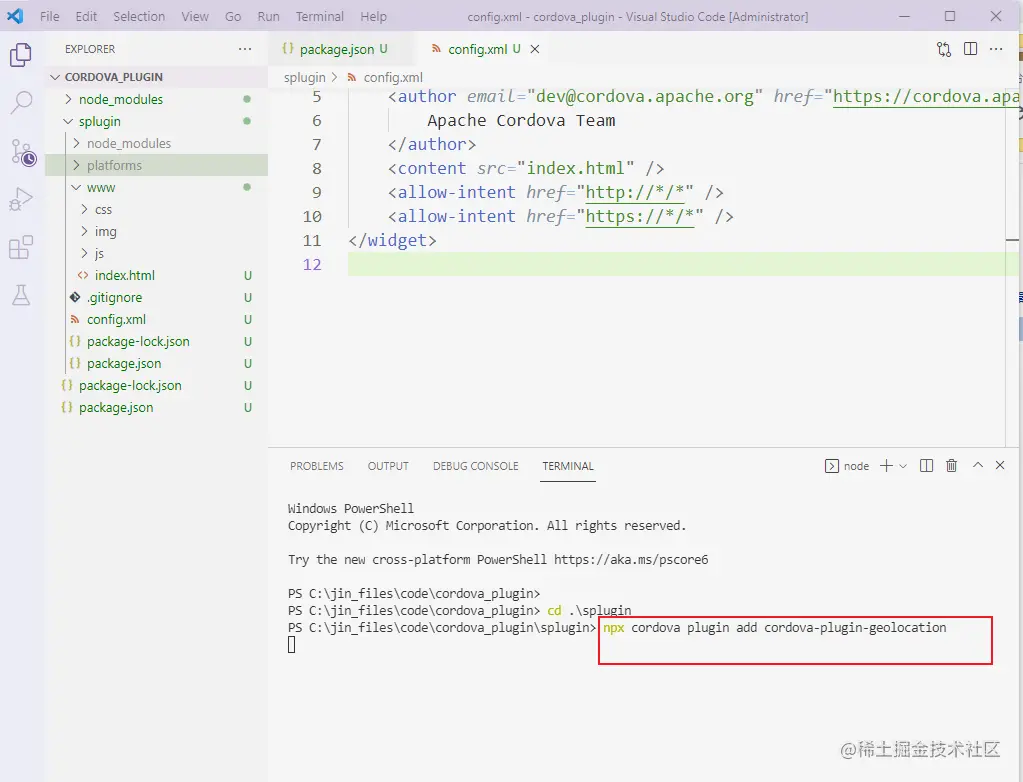
Task: Open the Explorer view in activity bar
Action: (21, 55)
